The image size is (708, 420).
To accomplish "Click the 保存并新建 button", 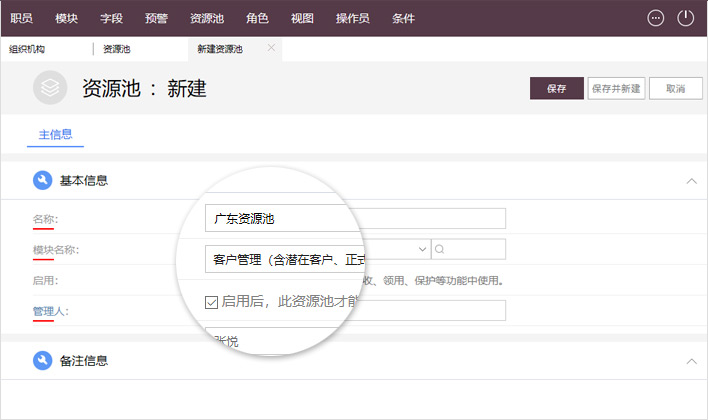I will pyautogui.click(x=615, y=88).
